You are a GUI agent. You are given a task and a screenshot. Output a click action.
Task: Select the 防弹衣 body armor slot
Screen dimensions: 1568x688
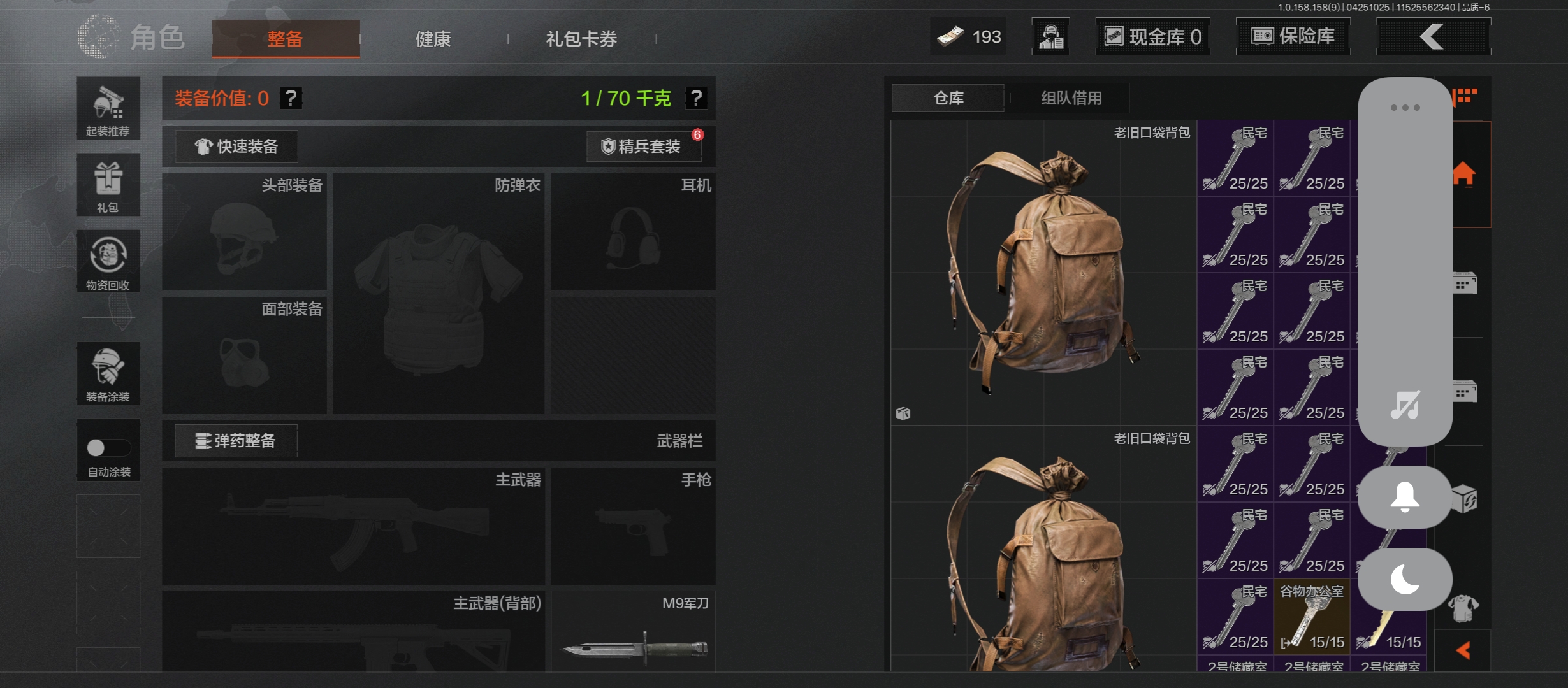pyautogui.click(x=439, y=294)
